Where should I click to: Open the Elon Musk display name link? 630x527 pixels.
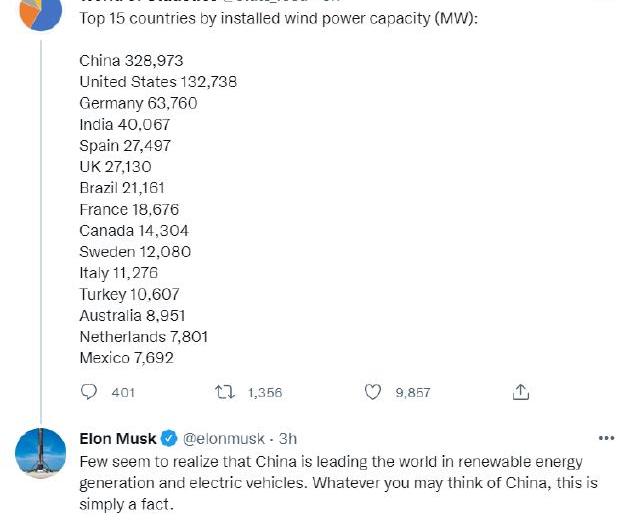[x=117, y=439]
